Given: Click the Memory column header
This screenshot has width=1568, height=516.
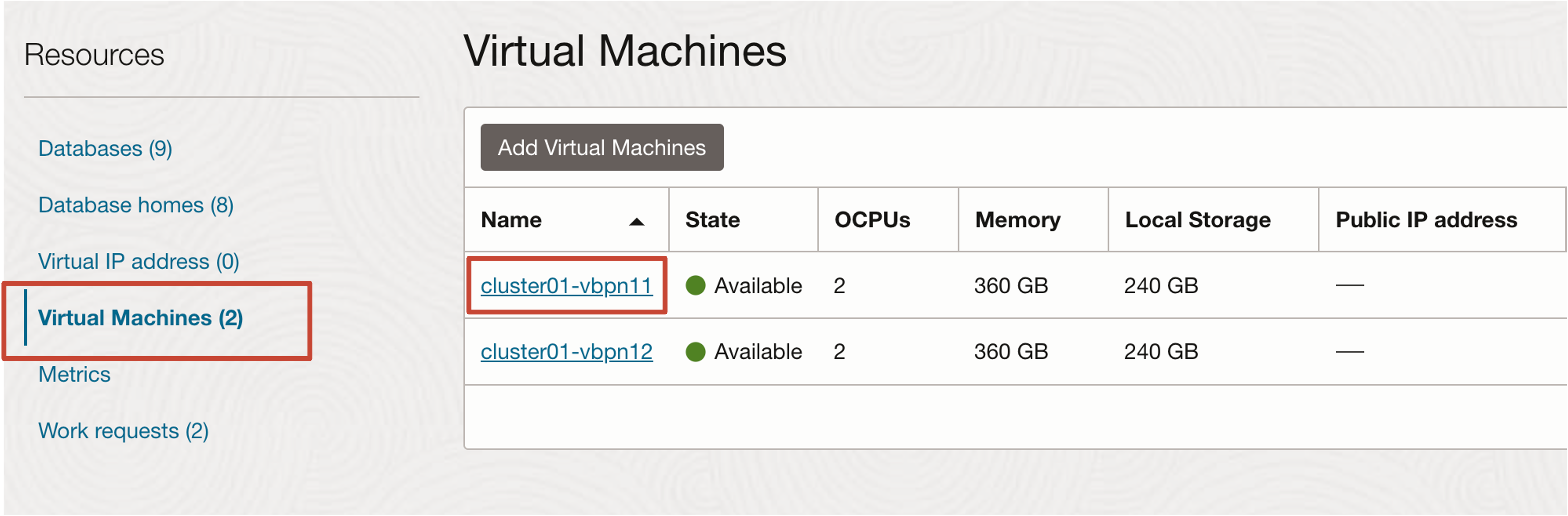Looking at the screenshot, I should (1017, 220).
